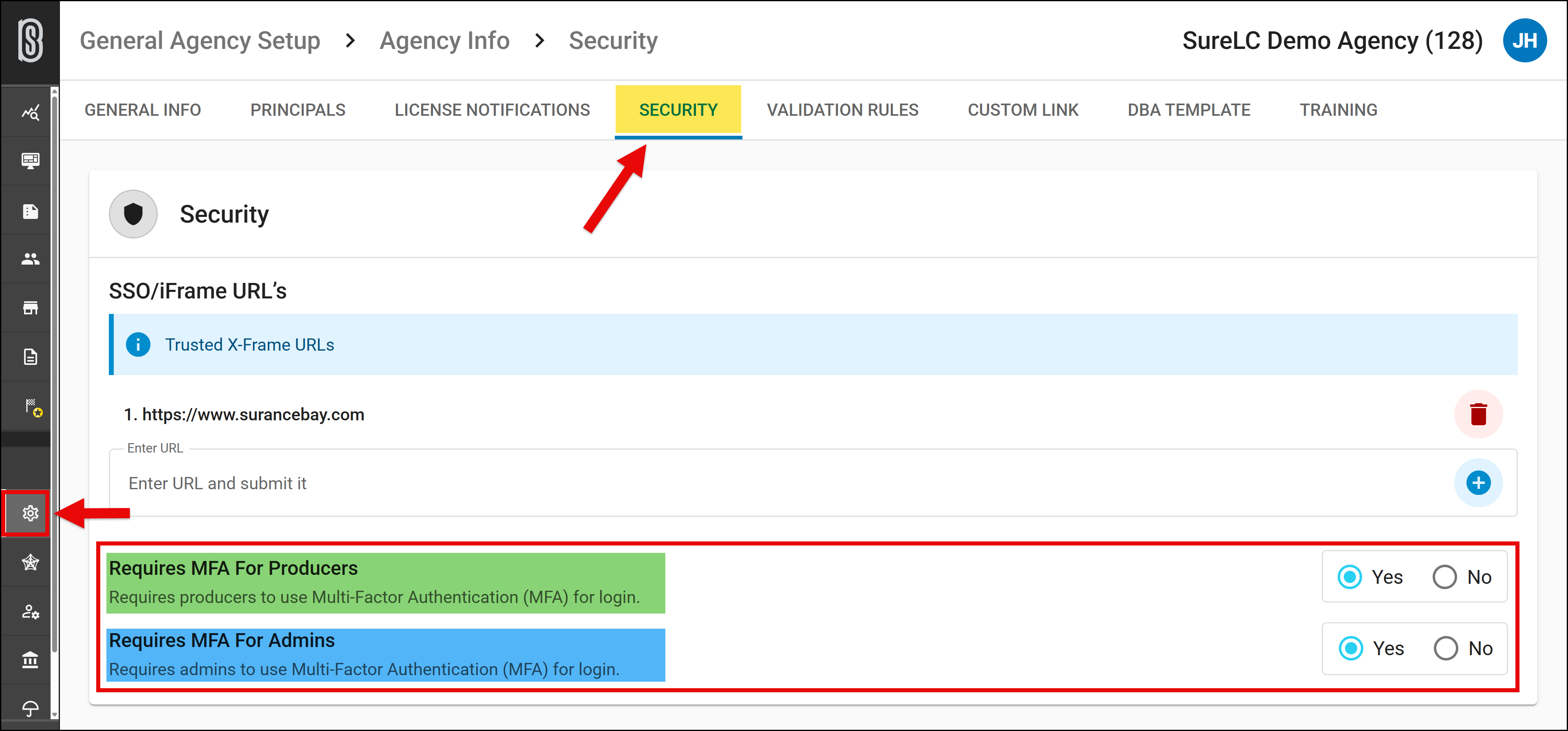
Task: Click the monitor dashboard sidebar icon
Action: tap(30, 161)
